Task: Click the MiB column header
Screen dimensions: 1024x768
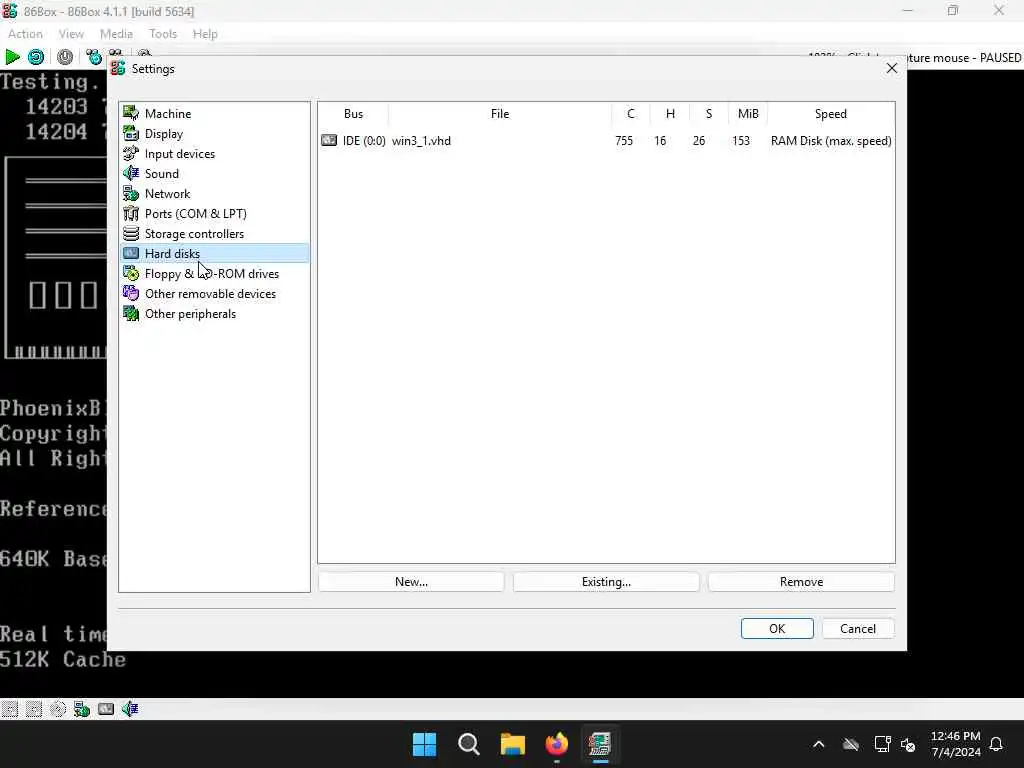Action: tap(748, 114)
